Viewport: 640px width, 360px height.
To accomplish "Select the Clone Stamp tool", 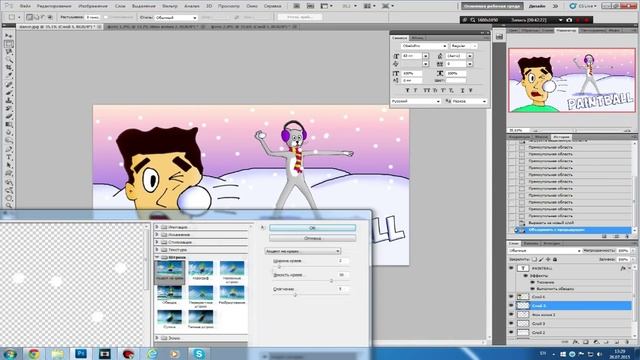I will pyautogui.click(x=9, y=100).
